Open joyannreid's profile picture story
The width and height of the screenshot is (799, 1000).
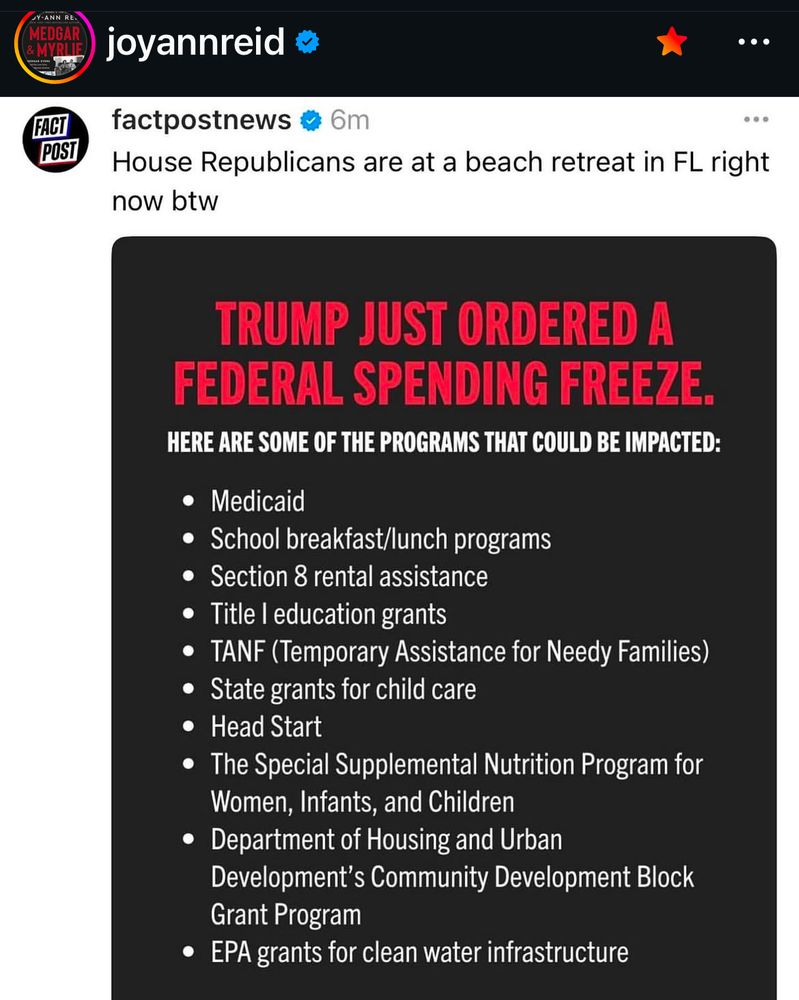(x=52, y=46)
